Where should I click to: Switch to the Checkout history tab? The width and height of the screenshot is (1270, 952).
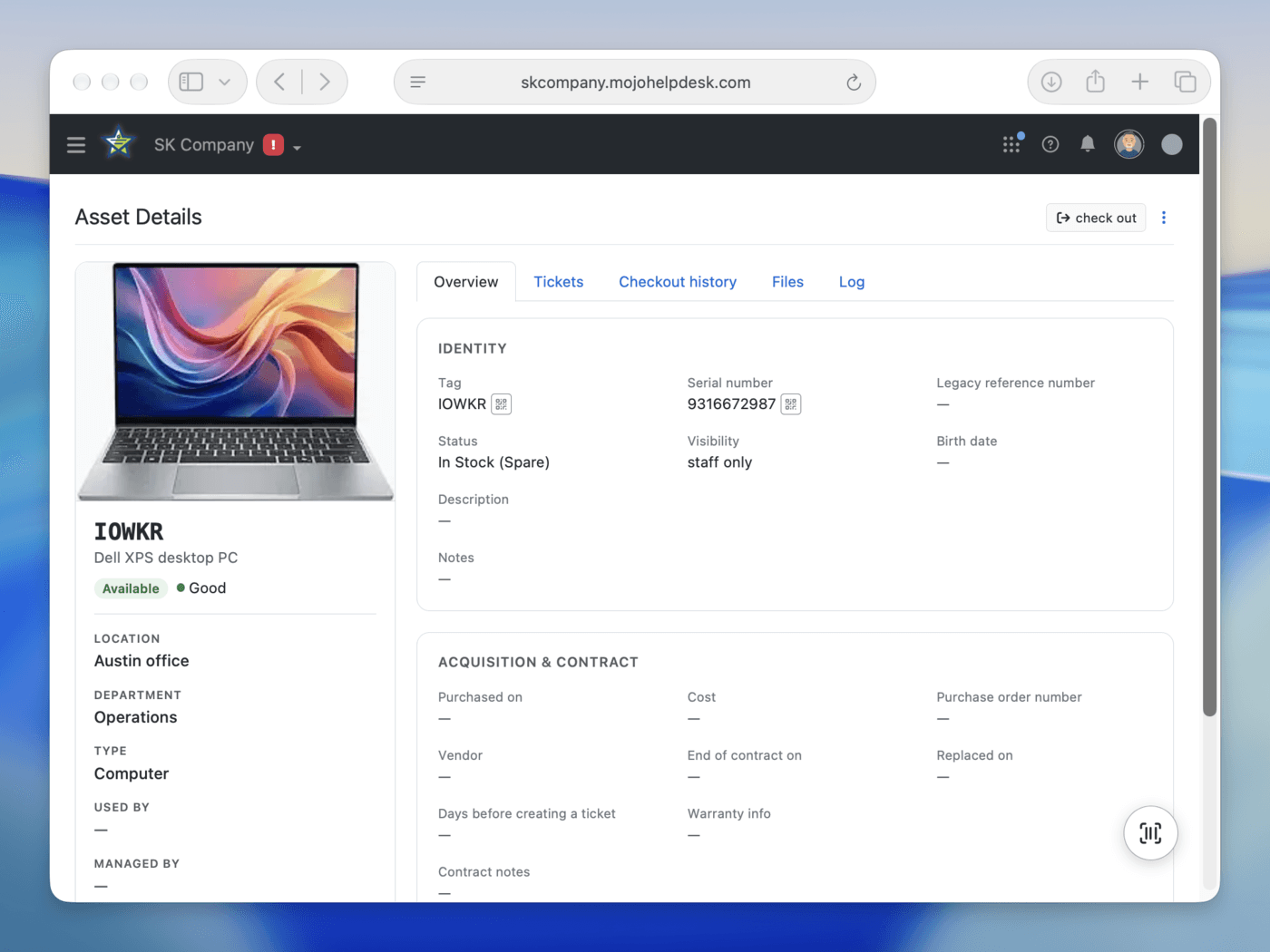click(x=678, y=282)
